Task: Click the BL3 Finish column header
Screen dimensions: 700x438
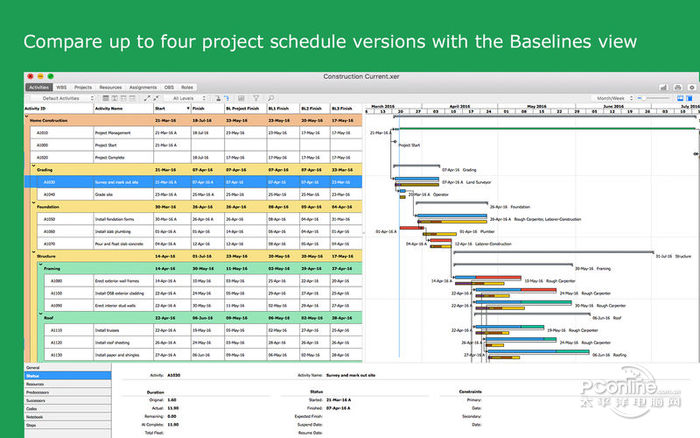Action: pyautogui.click(x=346, y=108)
